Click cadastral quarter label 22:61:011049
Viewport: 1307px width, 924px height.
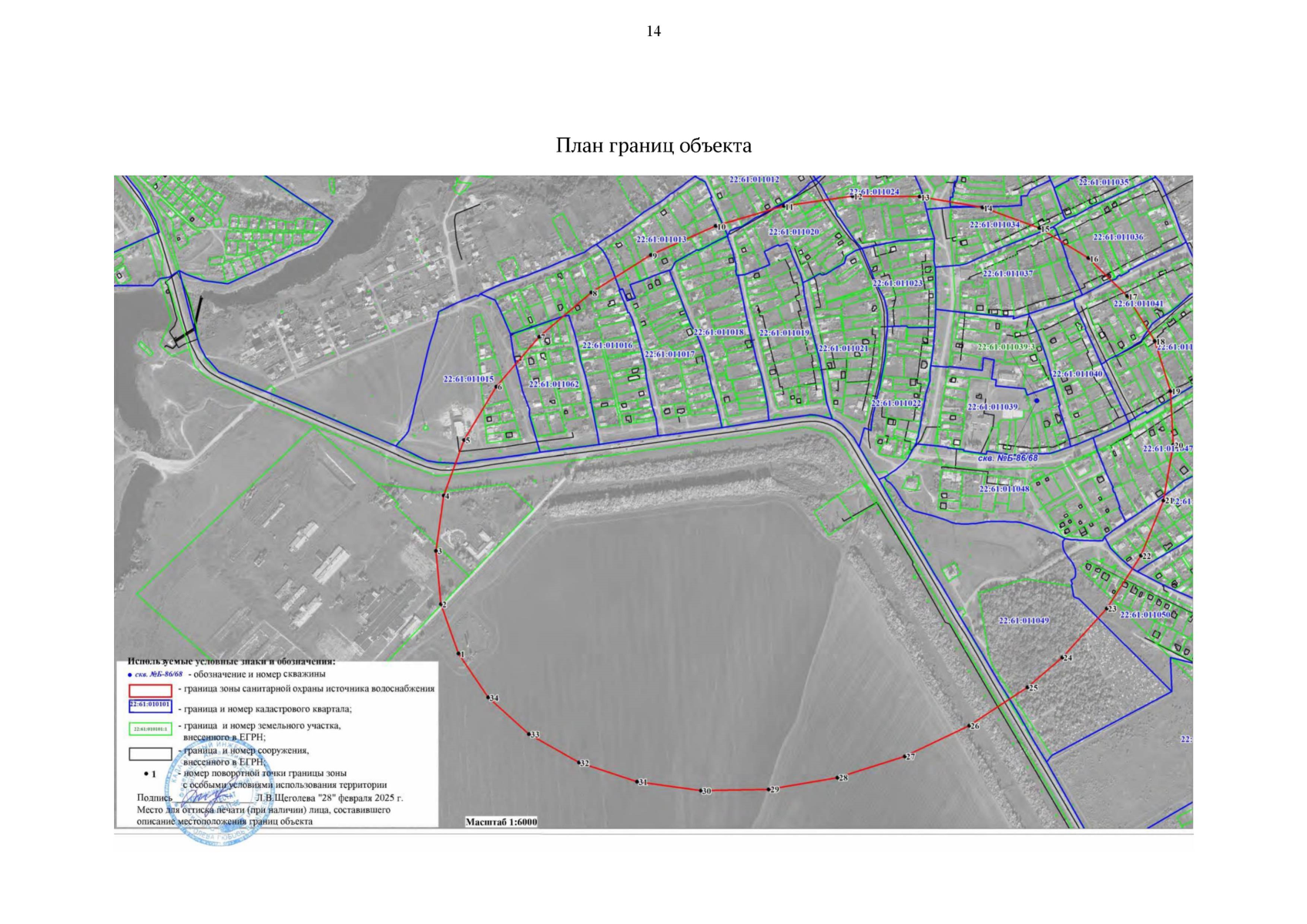coord(1023,621)
